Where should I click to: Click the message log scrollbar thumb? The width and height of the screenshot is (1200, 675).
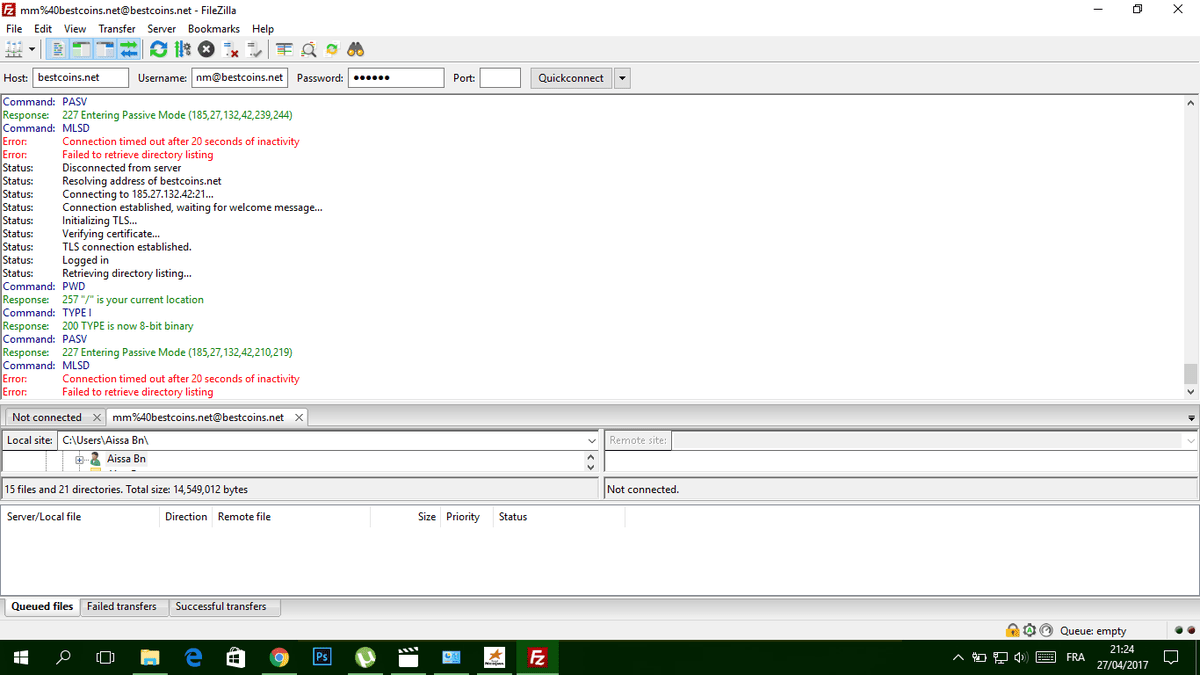1190,373
